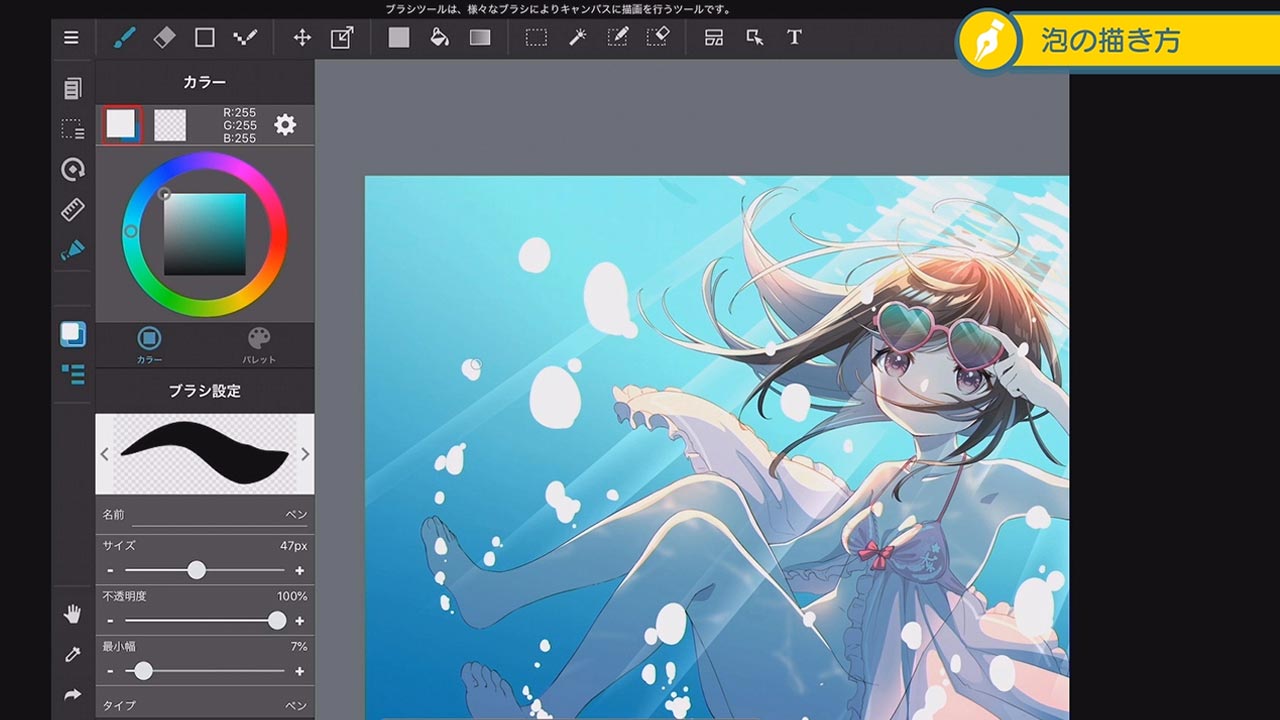The width and height of the screenshot is (1280, 720).
Task: Click the highlighted brush icon in the sidebar
Action: click(x=73, y=250)
